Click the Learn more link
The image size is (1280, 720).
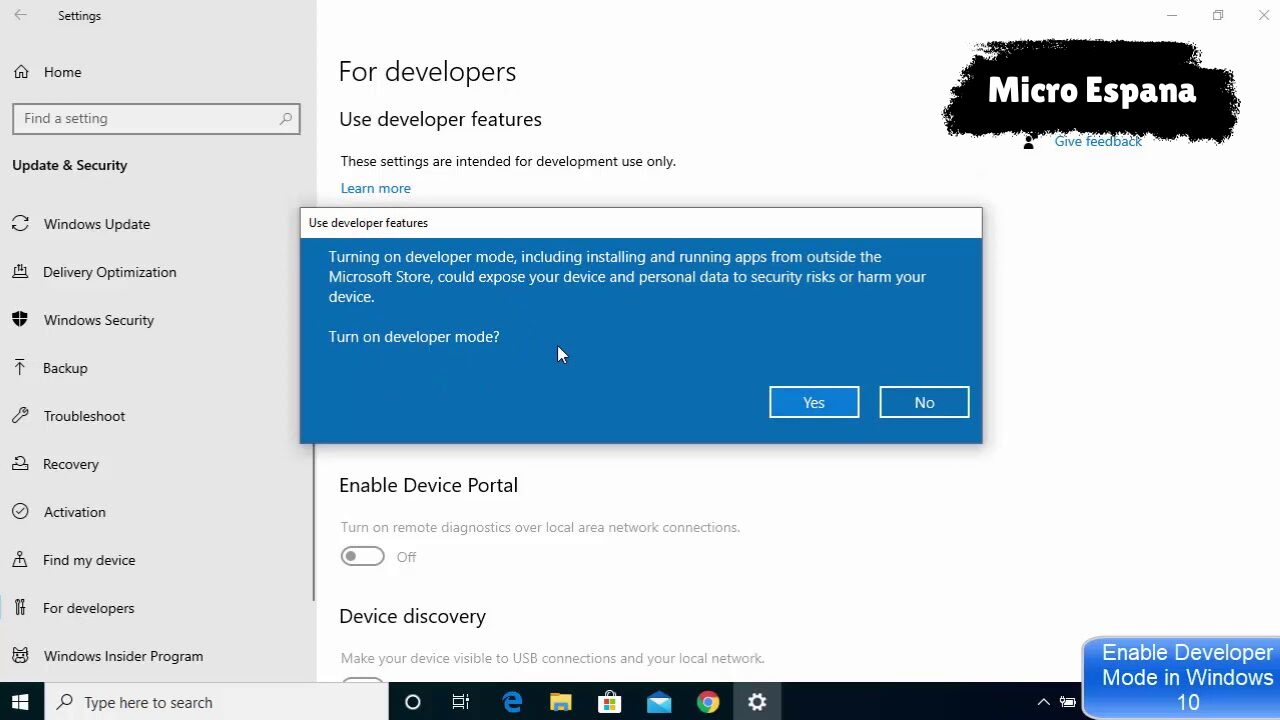tap(375, 188)
